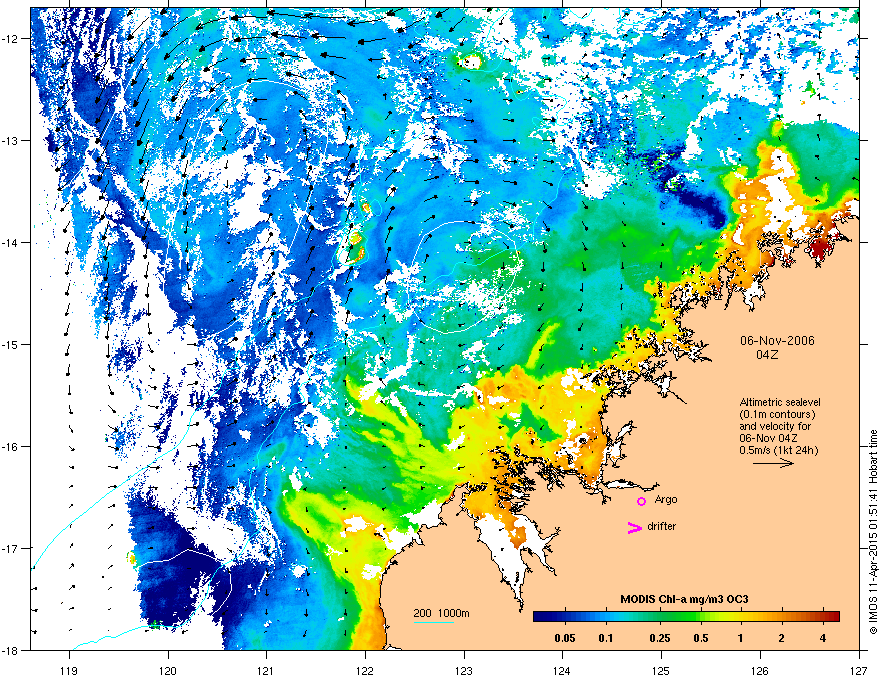Click longitude axis label '127'
880x680 pixels.
tap(859, 670)
